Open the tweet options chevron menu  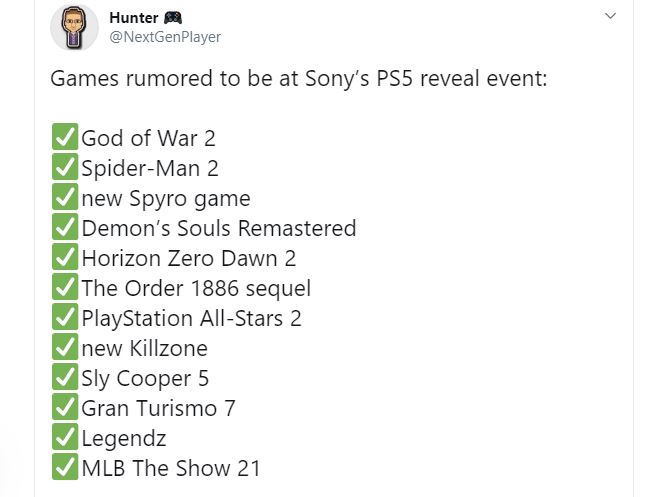click(x=611, y=17)
